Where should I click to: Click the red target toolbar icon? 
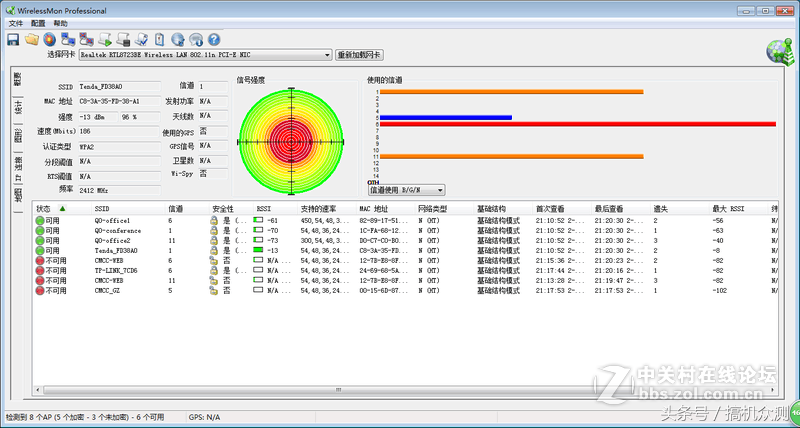pos(49,39)
